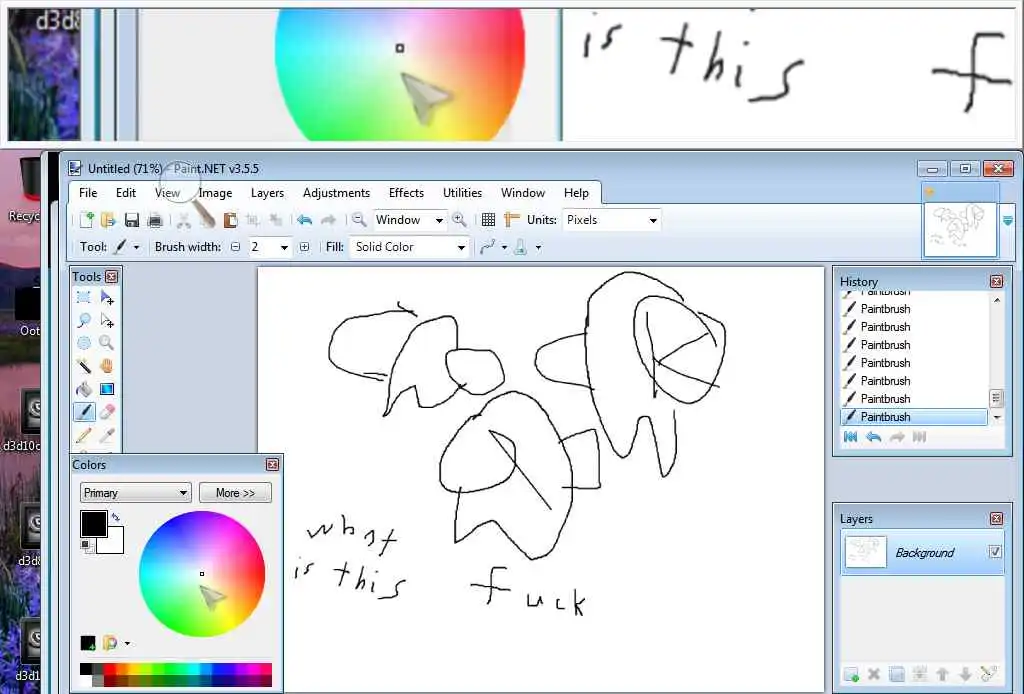1024x694 pixels.
Task: Select the Zoom tool in Tools panel
Action: point(107,343)
